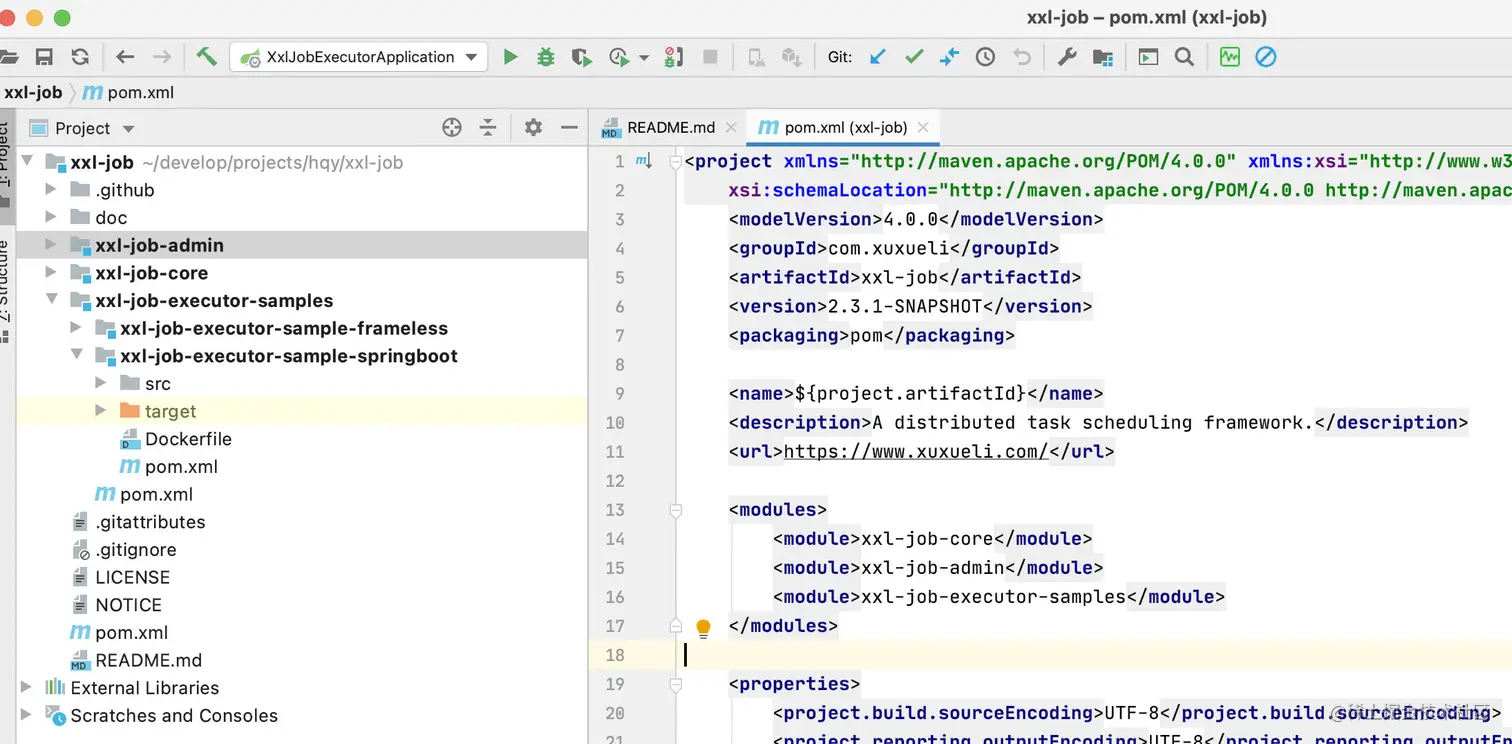Click the https://www.xuxueli.com/ URL in editor
This screenshot has width=1512, height=744.
[x=915, y=451]
